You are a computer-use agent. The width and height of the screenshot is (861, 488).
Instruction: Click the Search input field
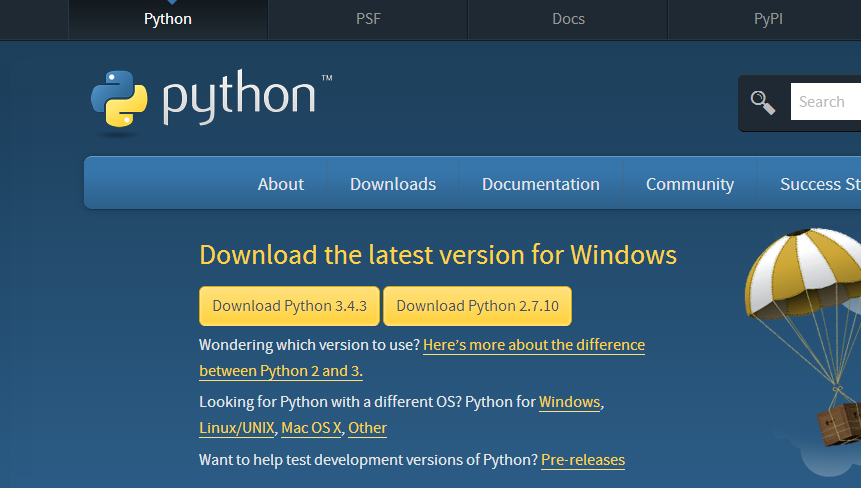coord(826,102)
